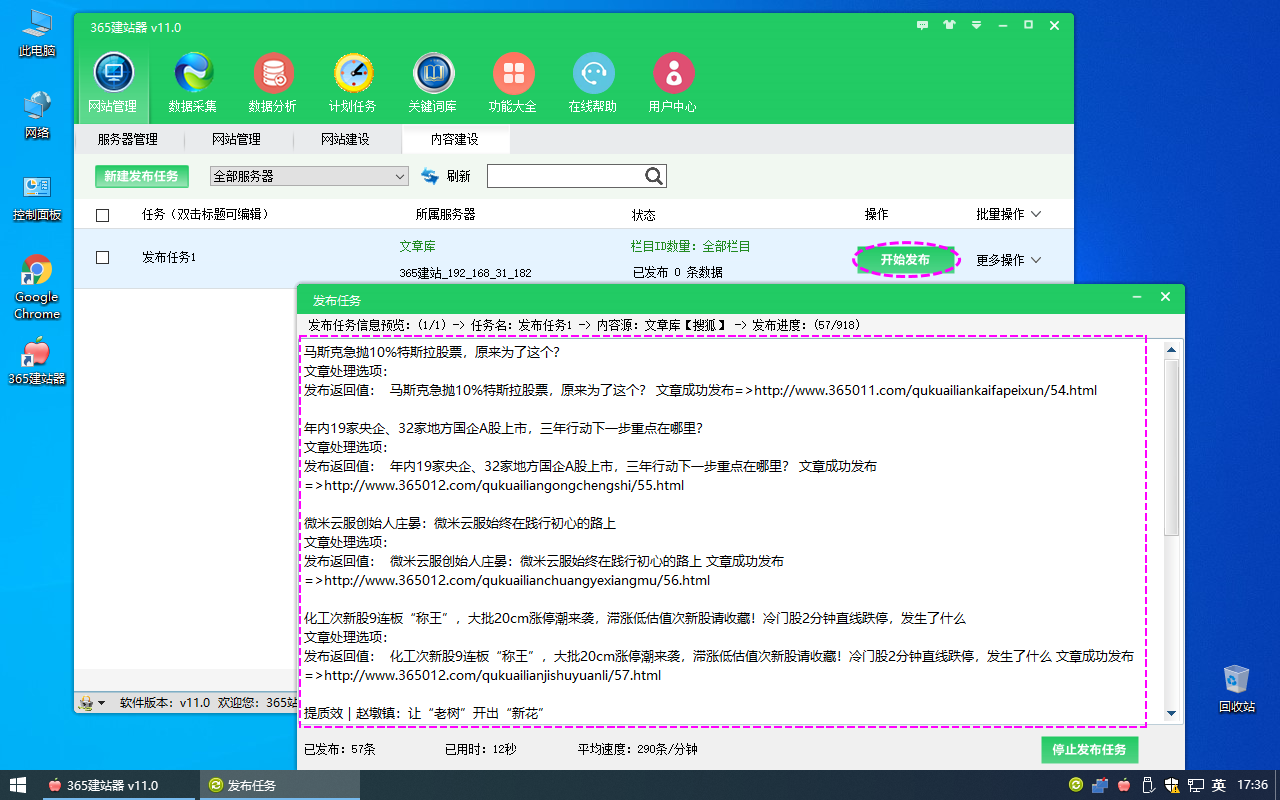Click the apple tray icon
1280x800 pixels.
(x=1124, y=785)
